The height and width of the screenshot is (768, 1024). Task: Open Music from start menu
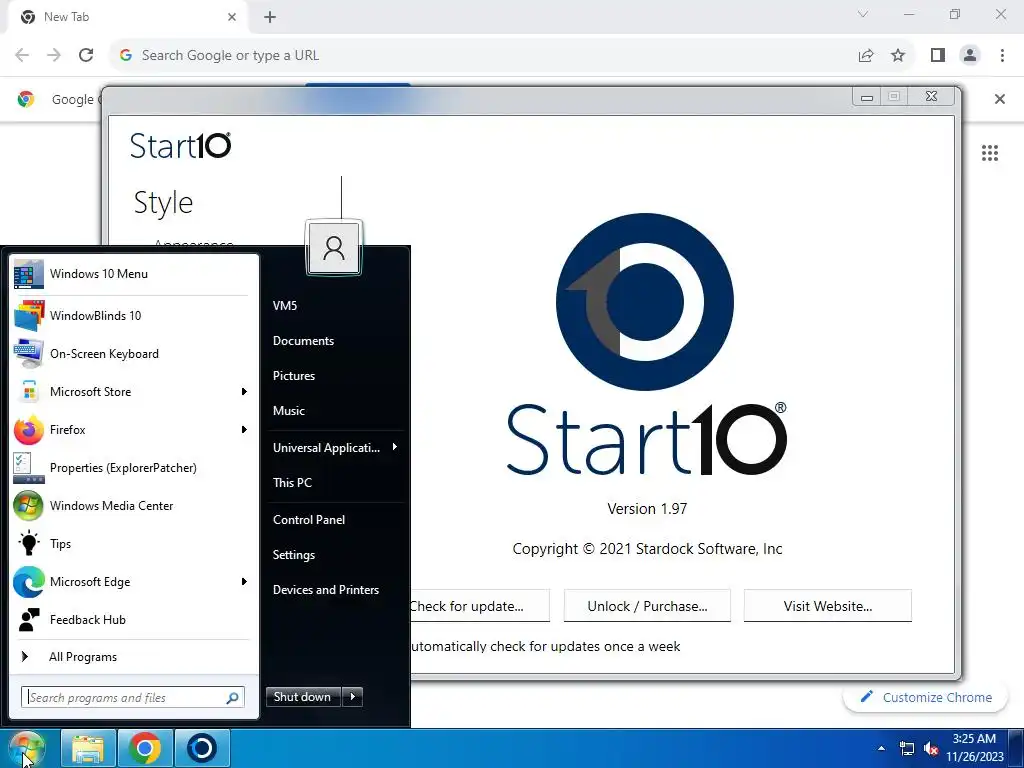point(289,411)
